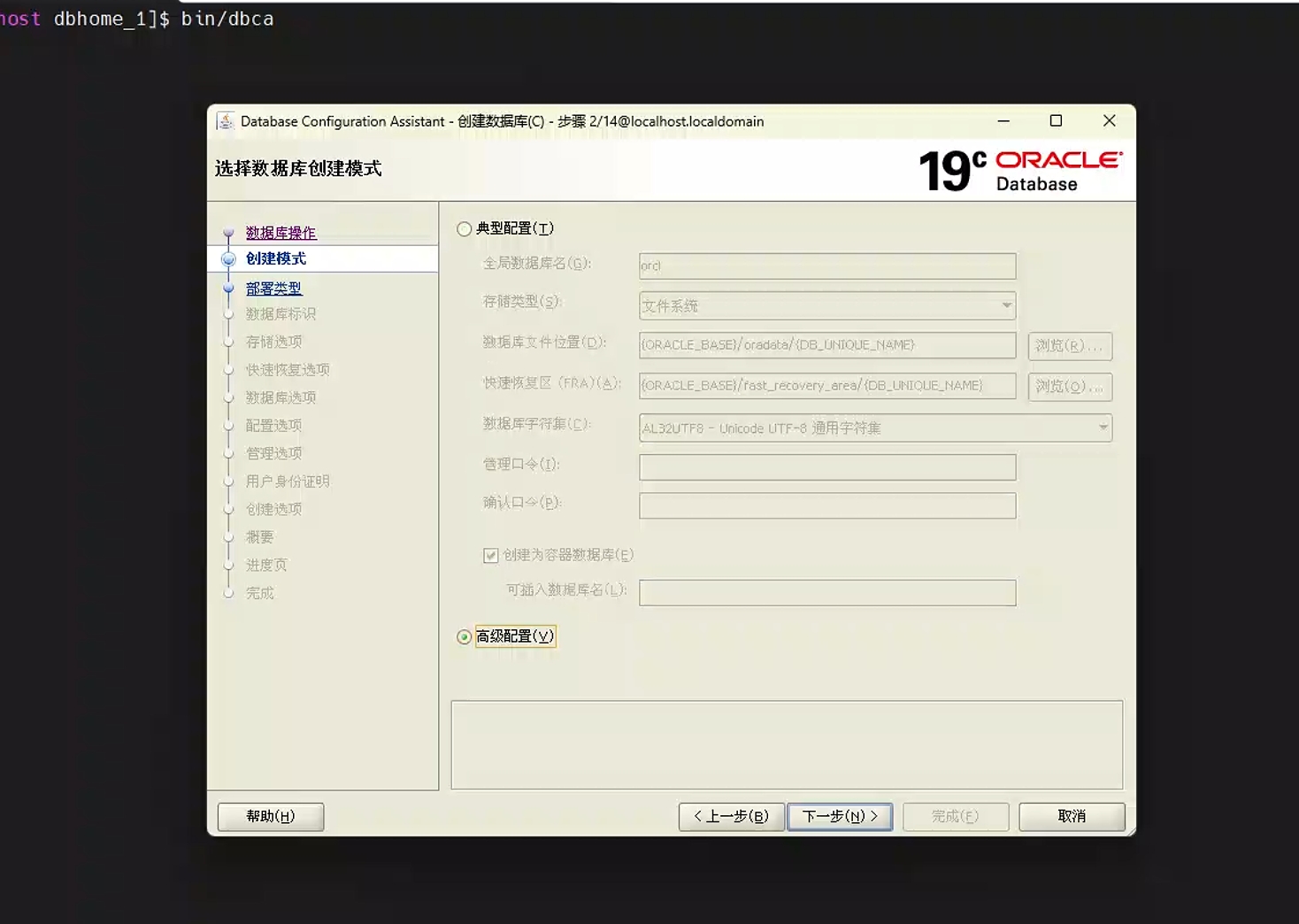Click the 快速恢复选项 step label
The image size is (1299, 924).
pos(288,370)
